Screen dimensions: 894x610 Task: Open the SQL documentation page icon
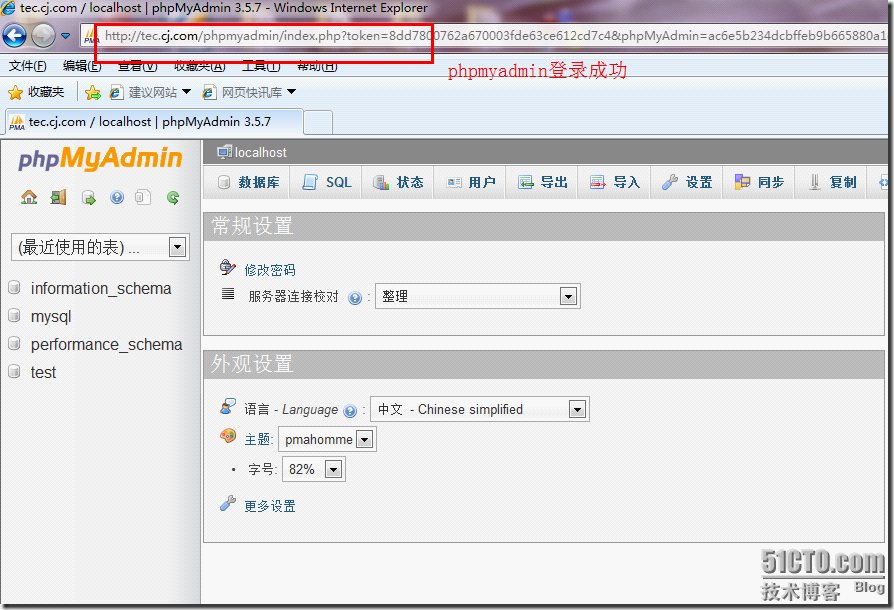(x=143, y=197)
